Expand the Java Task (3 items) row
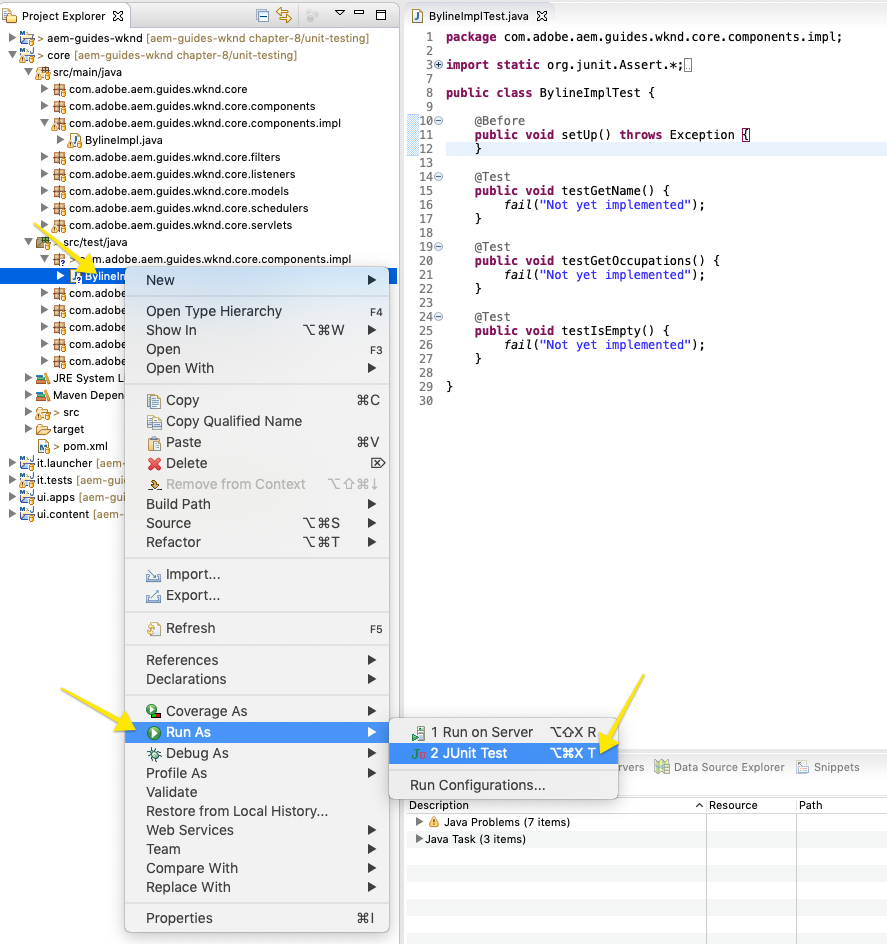The image size is (887, 944). 419,839
